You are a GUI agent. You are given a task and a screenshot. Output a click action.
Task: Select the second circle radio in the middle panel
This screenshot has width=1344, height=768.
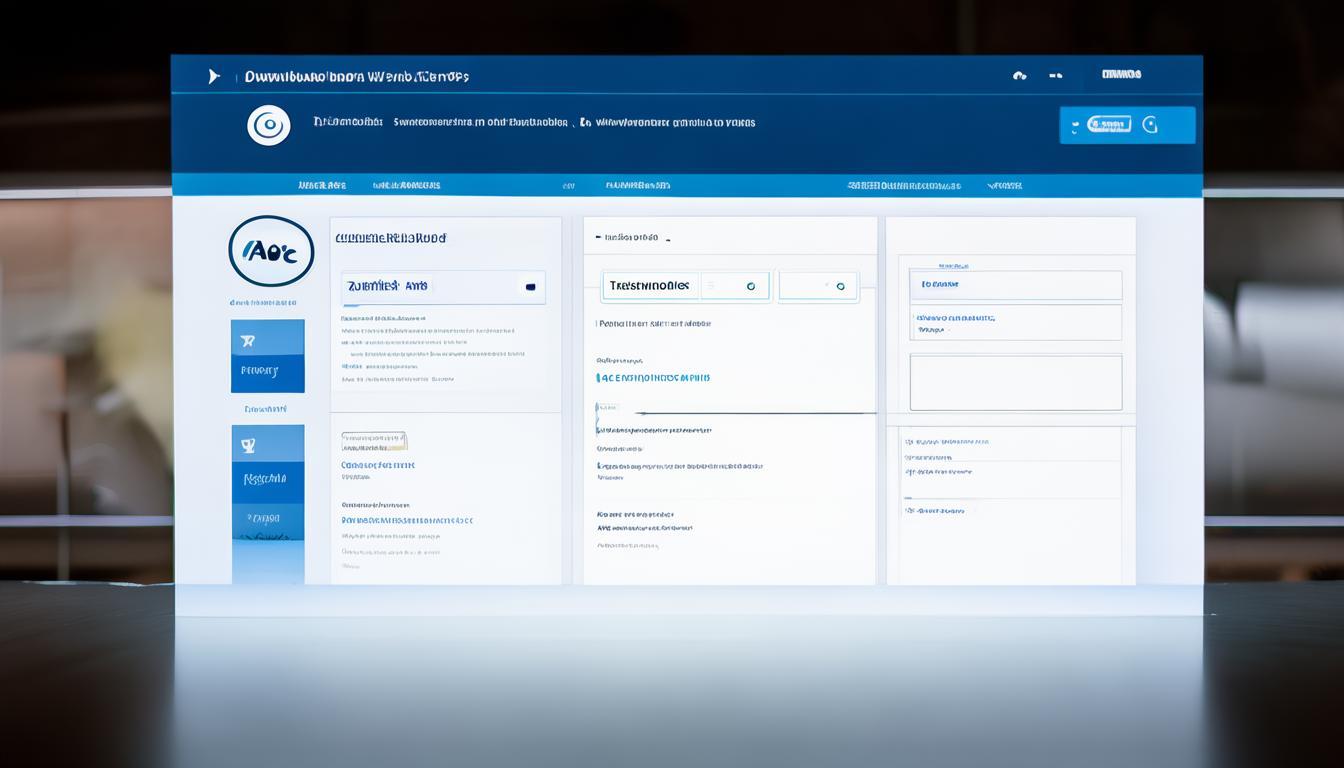pos(840,286)
